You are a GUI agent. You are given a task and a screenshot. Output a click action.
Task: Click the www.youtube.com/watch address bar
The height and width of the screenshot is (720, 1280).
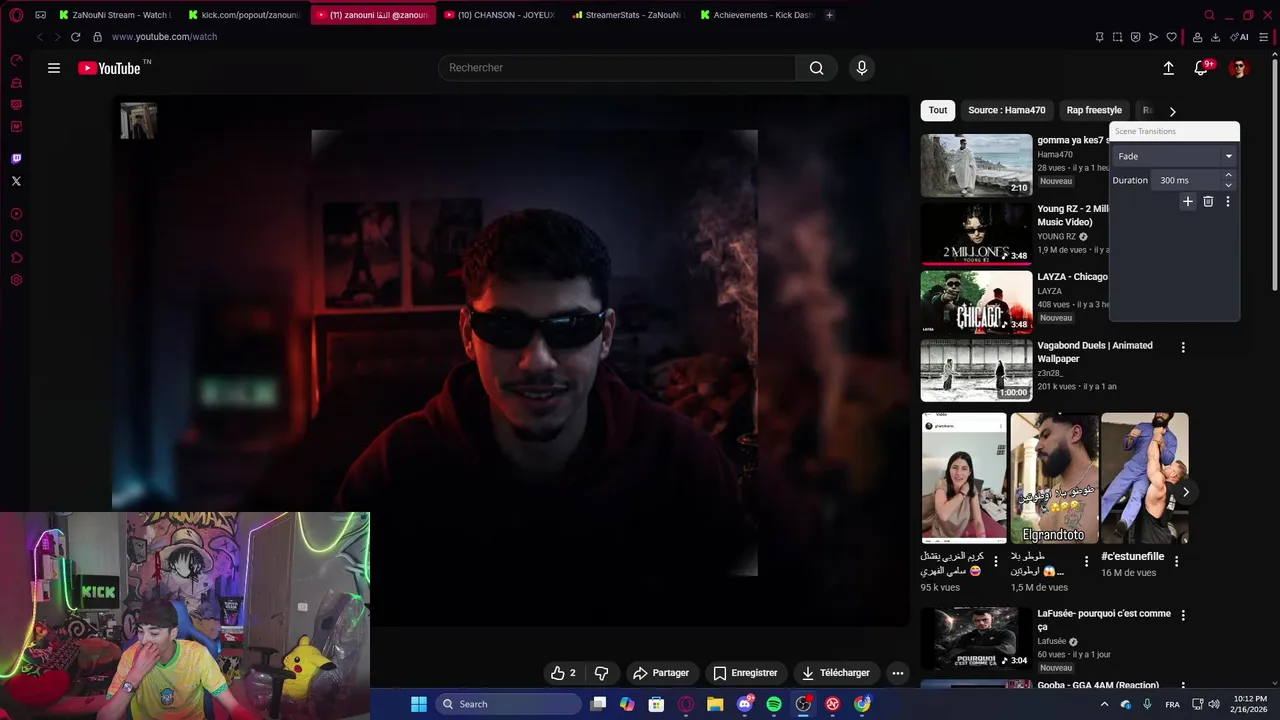click(165, 37)
